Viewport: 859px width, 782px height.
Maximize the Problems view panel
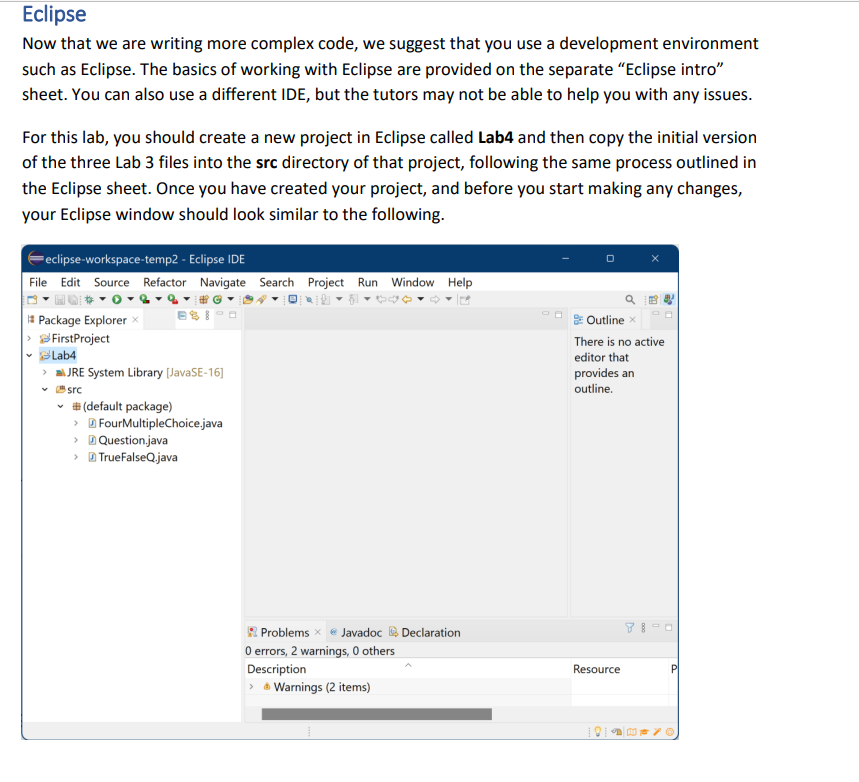[x=668, y=627]
